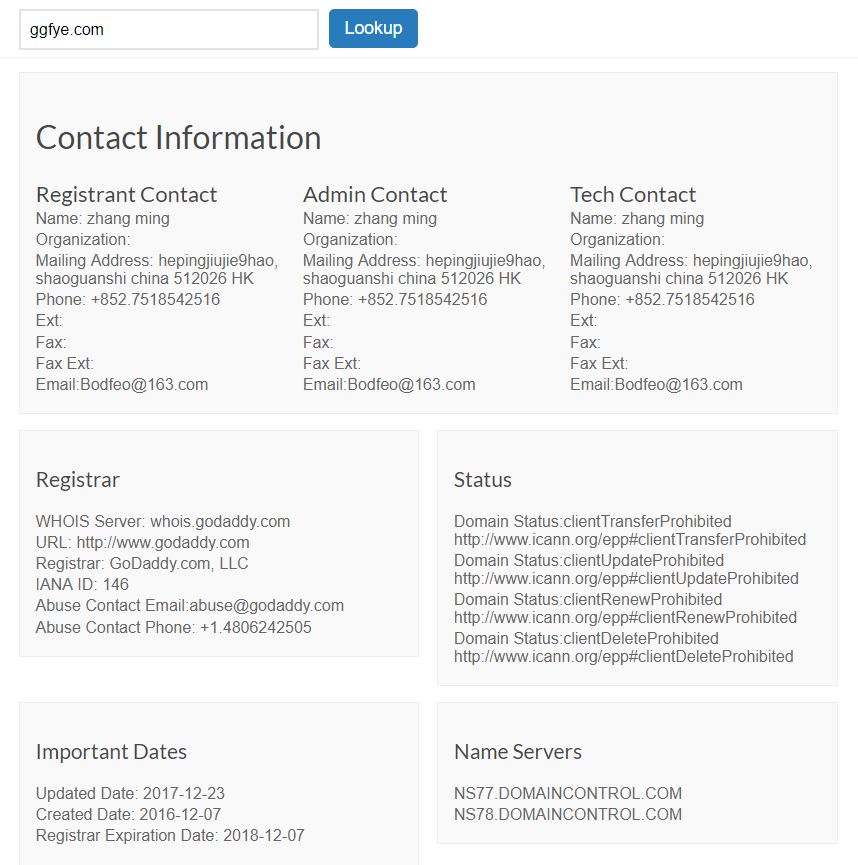Click the Contact Information heading
Image resolution: width=858 pixels, height=865 pixels.
click(178, 137)
